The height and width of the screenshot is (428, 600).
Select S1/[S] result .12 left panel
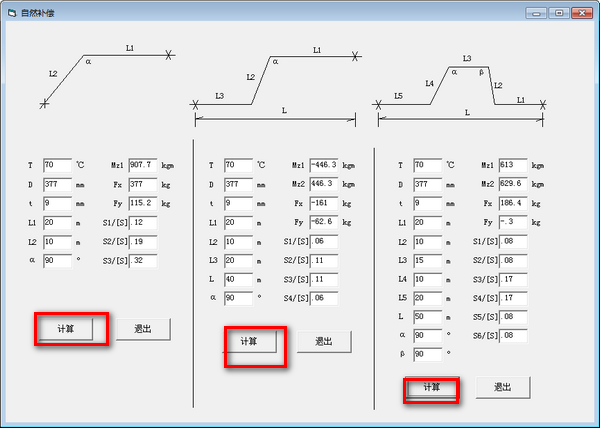(x=143, y=223)
